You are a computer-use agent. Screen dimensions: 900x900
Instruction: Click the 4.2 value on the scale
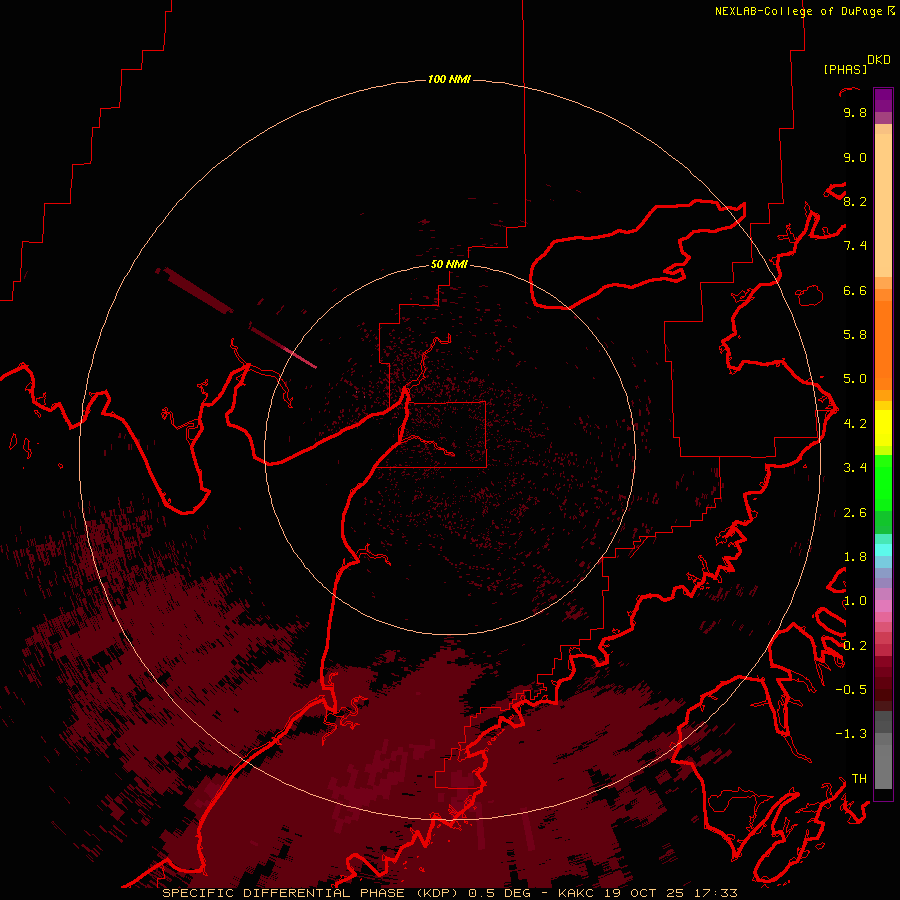pos(855,424)
